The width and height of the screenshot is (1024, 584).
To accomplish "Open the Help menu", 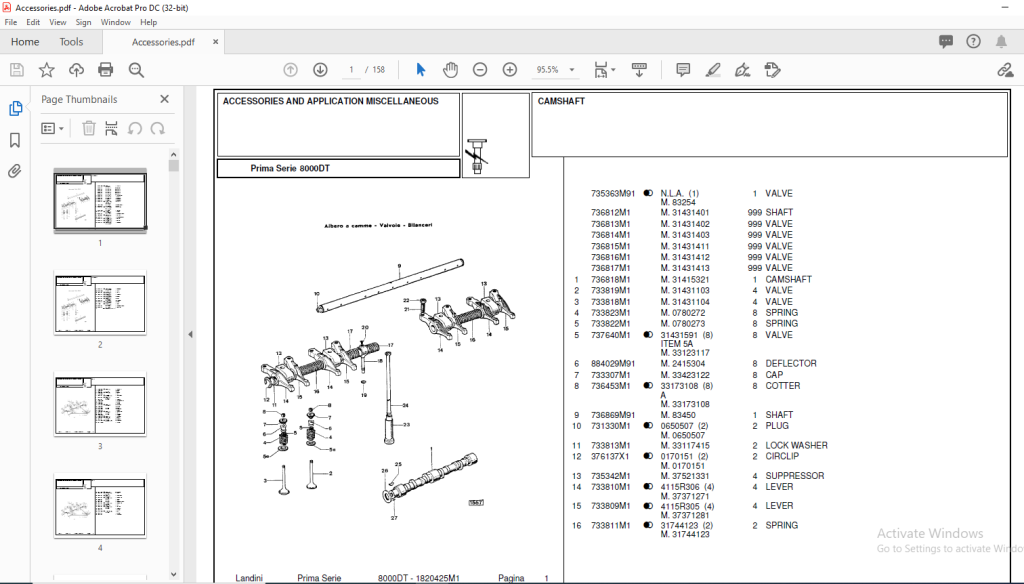I will coord(148,22).
